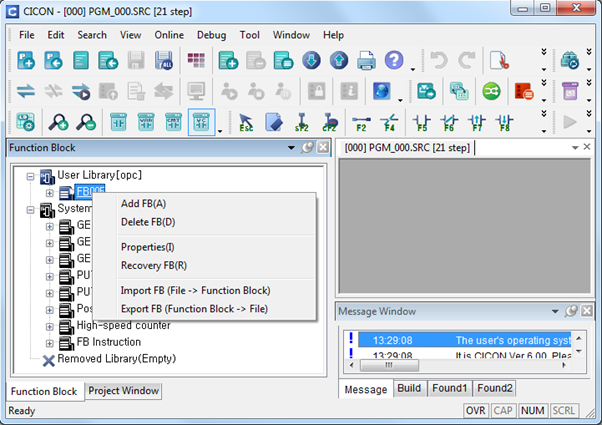The width and height of the screenshot is (602, 425).
Task: Select the 13:29:08 operating system message row
Action: coord(460,341)
